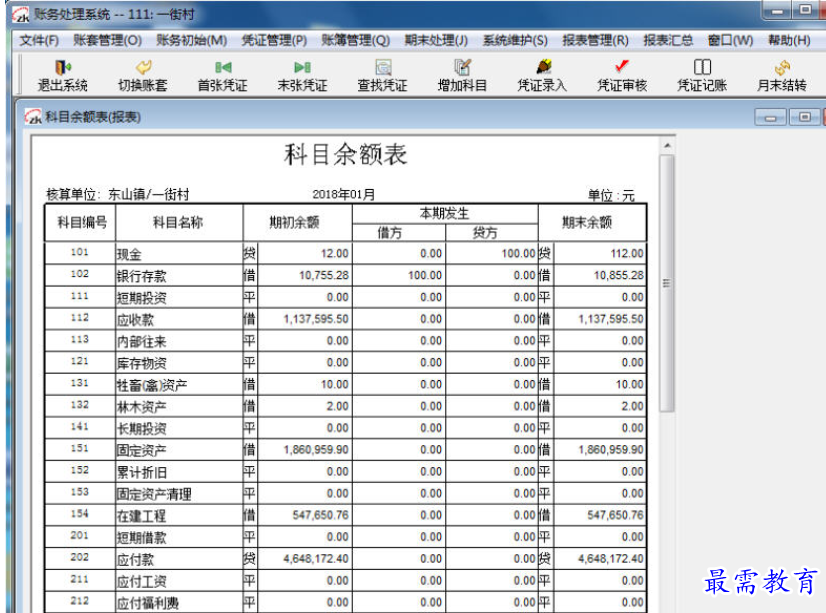Select the 短期投资 subject name
This screenshot has width=826, height=613.
coord(142,298)
